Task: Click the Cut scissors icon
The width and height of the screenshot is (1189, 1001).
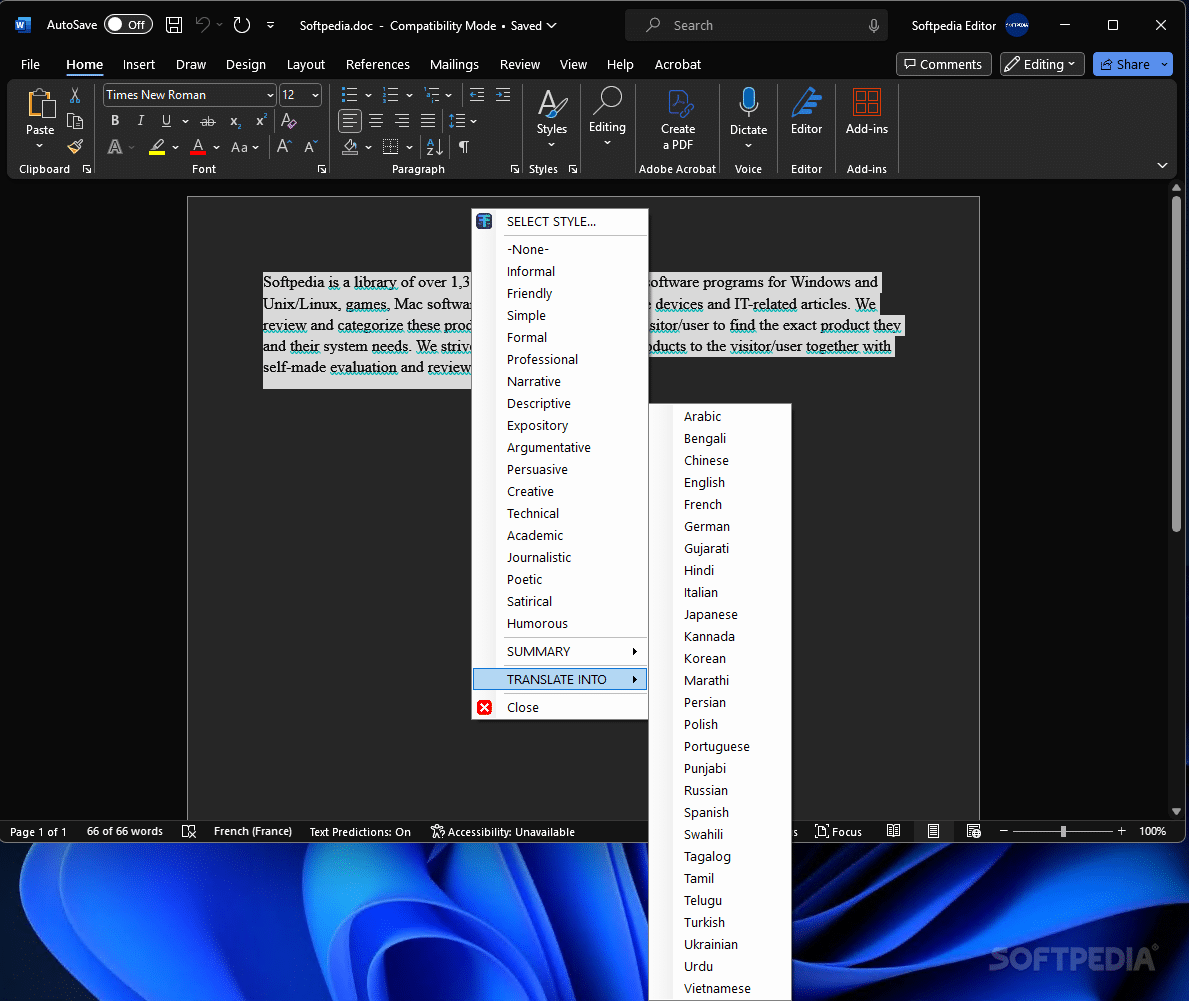Action: pyautogui.click(x=75, y=96)
